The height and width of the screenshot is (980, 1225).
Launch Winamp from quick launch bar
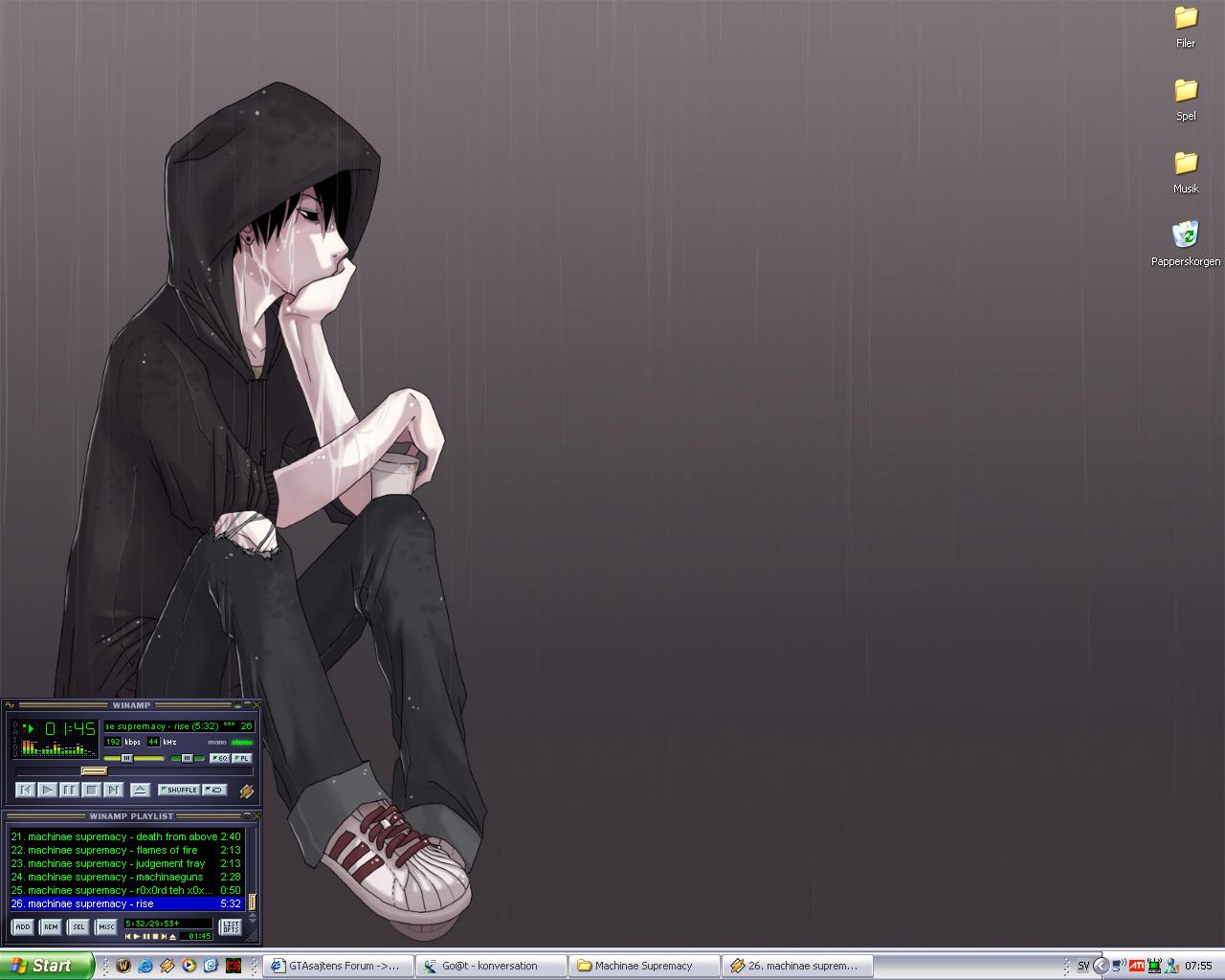point(167,966)
